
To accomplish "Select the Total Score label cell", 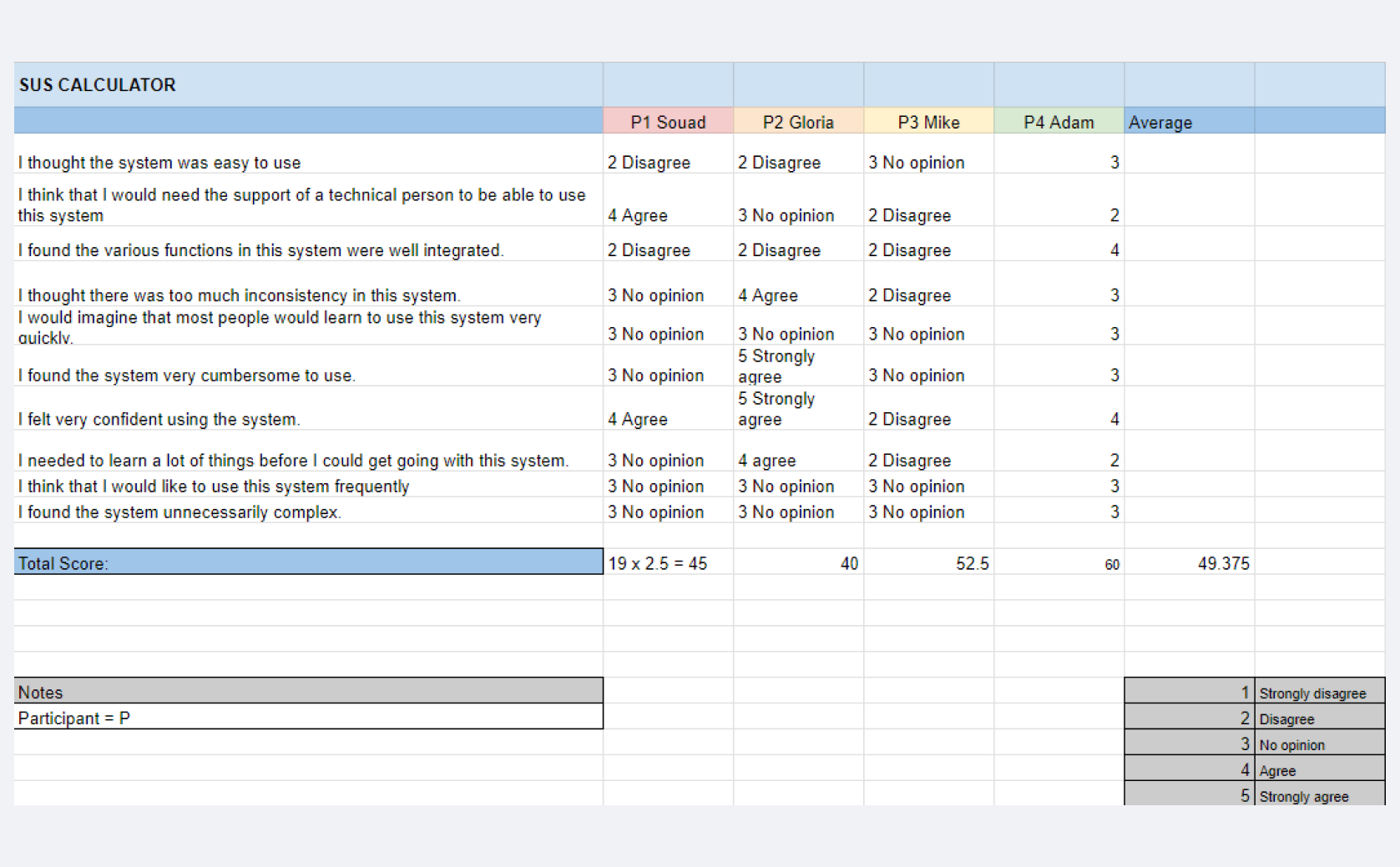I will click(x=308, y=563).
